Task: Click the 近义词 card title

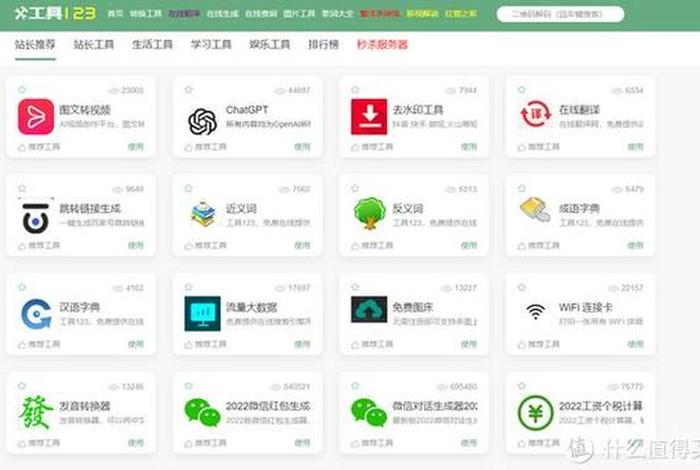Action: pyautogui.click(x=241, y=208)
